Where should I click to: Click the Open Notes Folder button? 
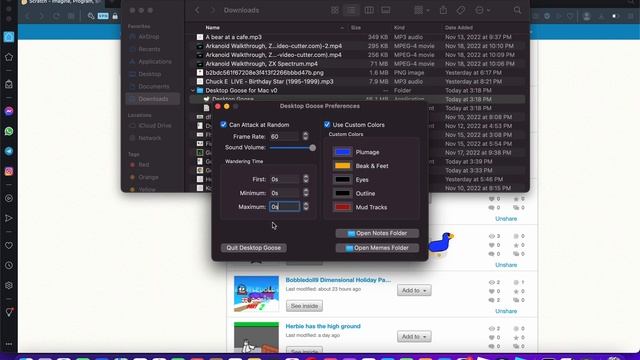coord(377,233)
